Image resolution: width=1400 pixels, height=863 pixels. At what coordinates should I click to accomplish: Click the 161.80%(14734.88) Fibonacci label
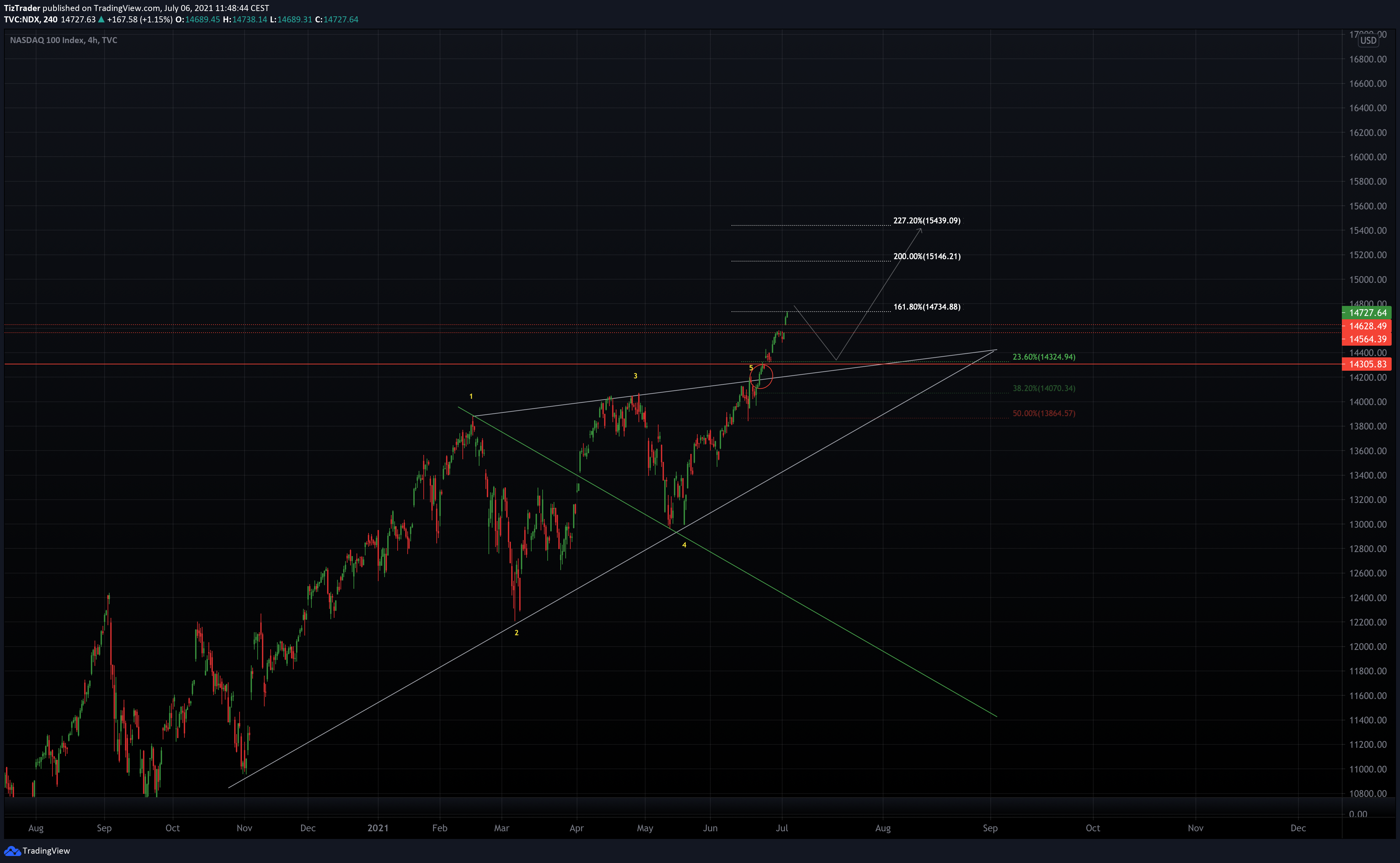(x=927, y=307)
